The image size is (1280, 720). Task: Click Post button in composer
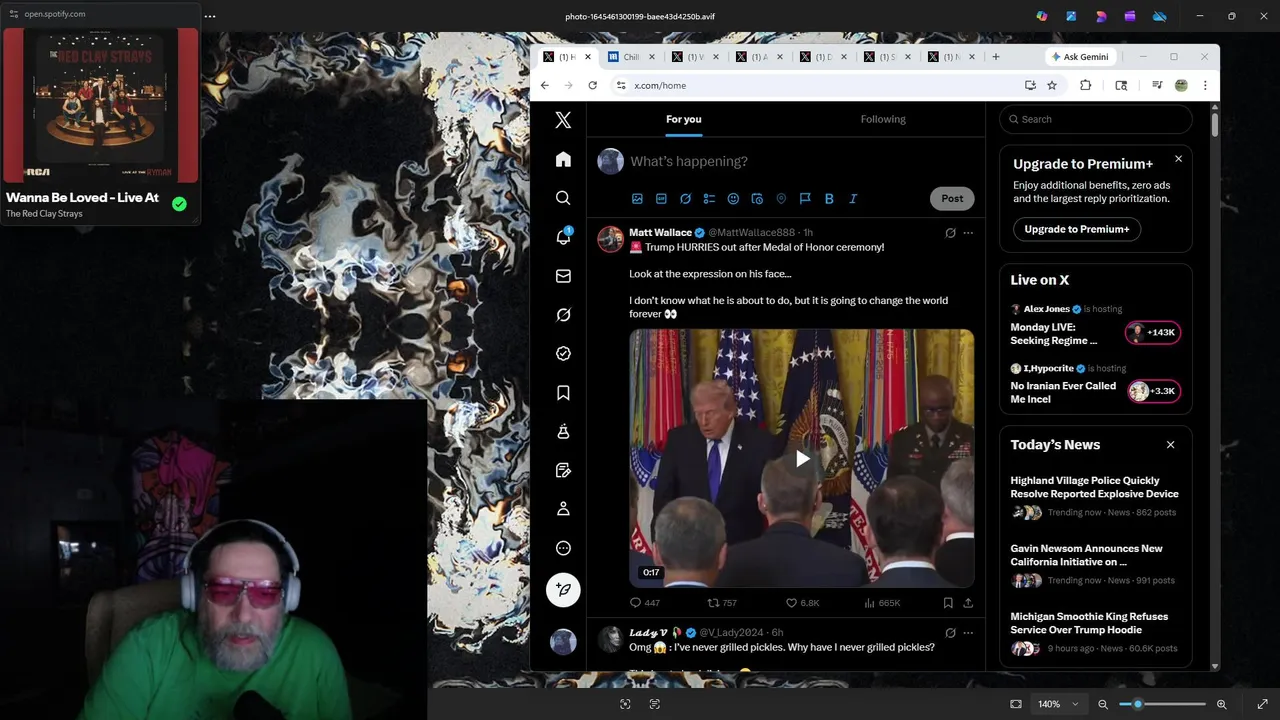pos(952,198)
